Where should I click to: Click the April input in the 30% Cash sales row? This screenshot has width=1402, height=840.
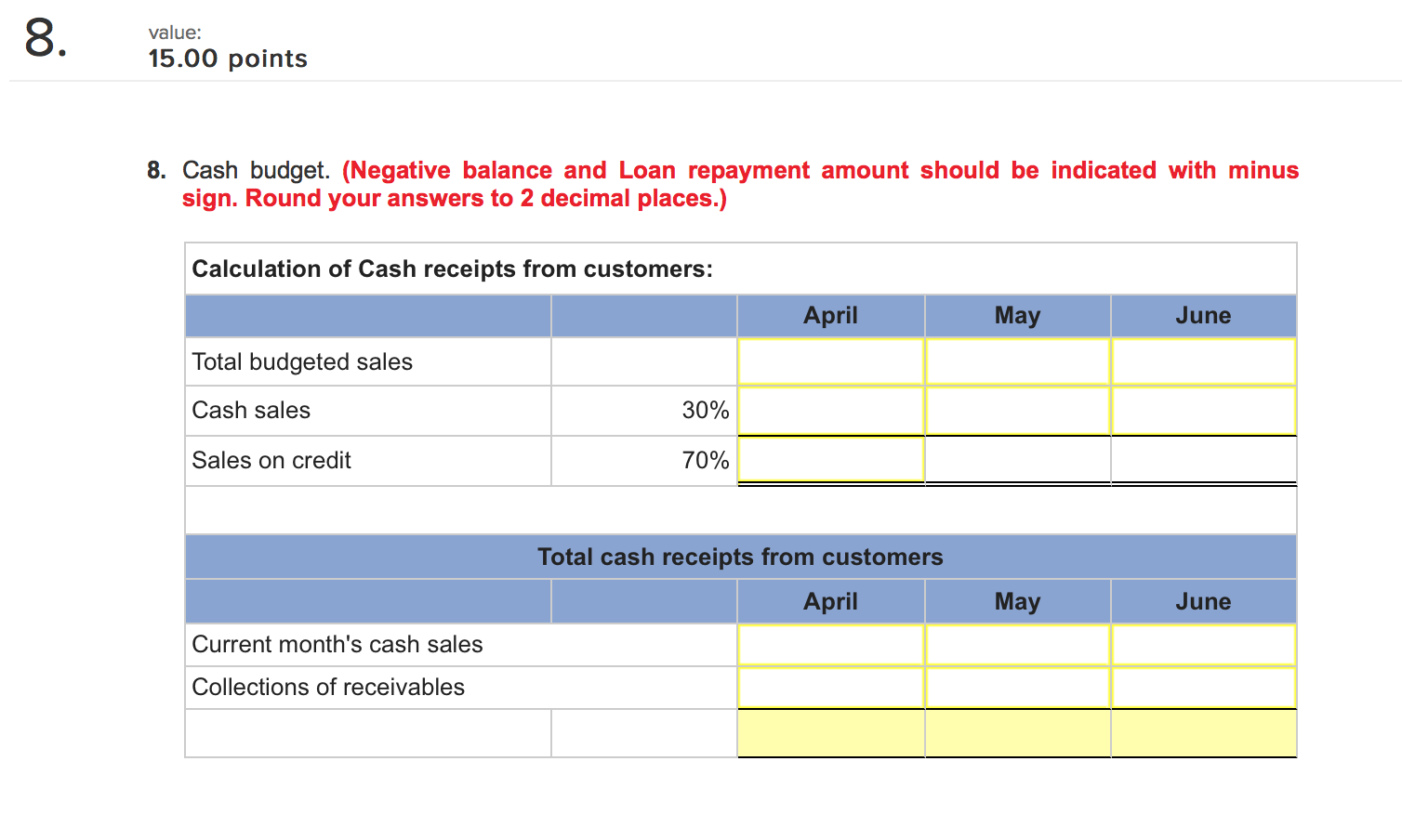click(x=830, y=411)
